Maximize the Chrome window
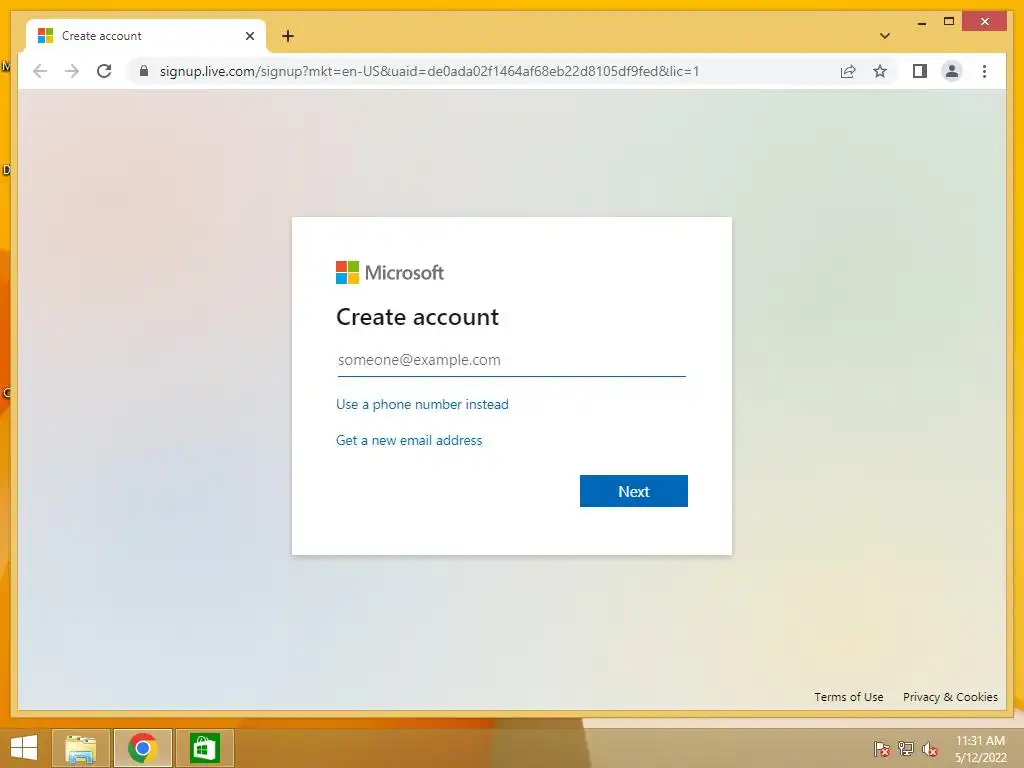Screen dimensions: 1024x768 click(x=949, y=22)
